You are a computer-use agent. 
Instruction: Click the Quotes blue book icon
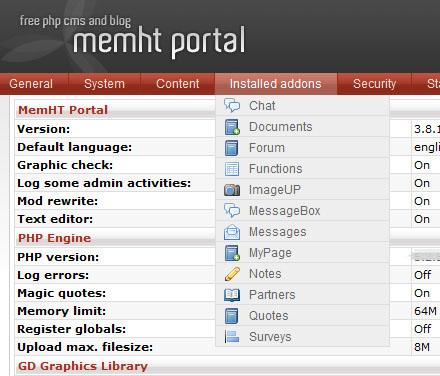232,316
